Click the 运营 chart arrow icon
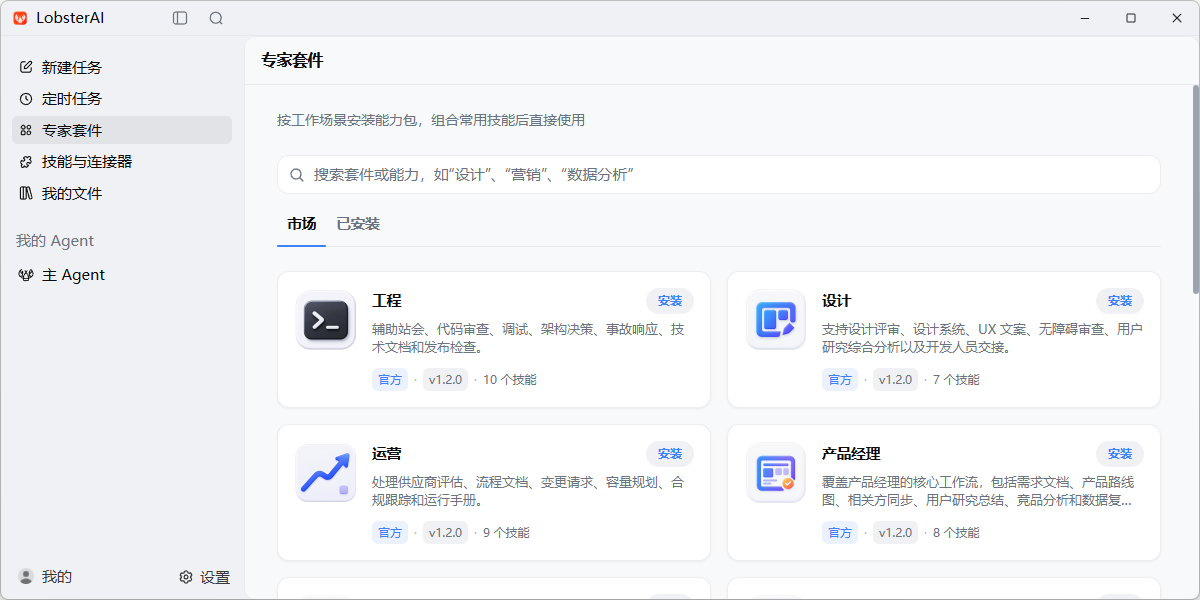 326,473
